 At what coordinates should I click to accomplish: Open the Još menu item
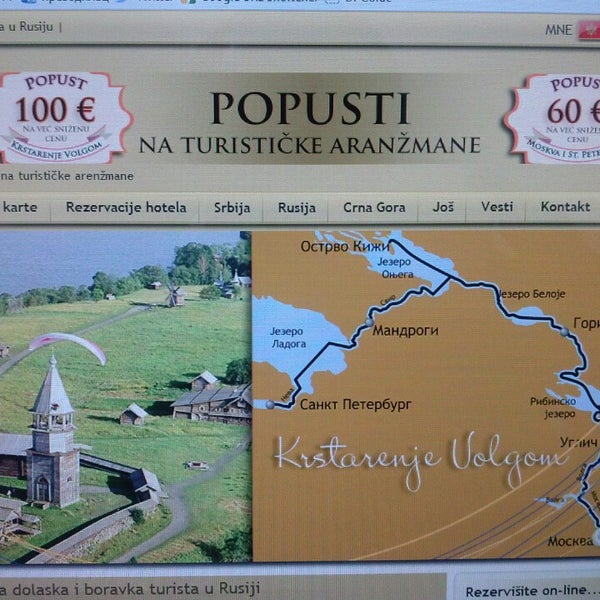click(x=443, y=207)
